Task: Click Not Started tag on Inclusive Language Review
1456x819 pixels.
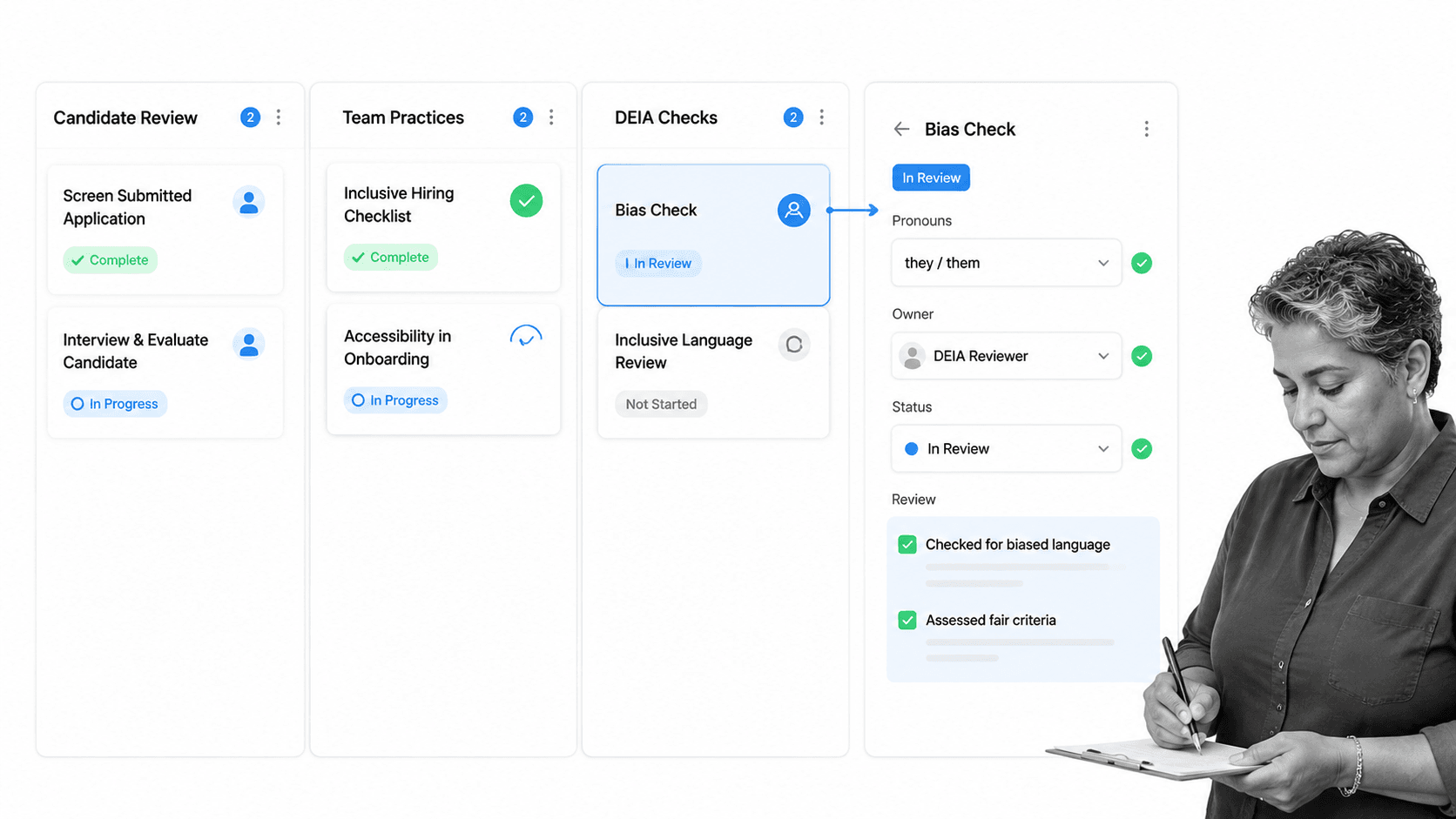Action: (x=661, y=404)
